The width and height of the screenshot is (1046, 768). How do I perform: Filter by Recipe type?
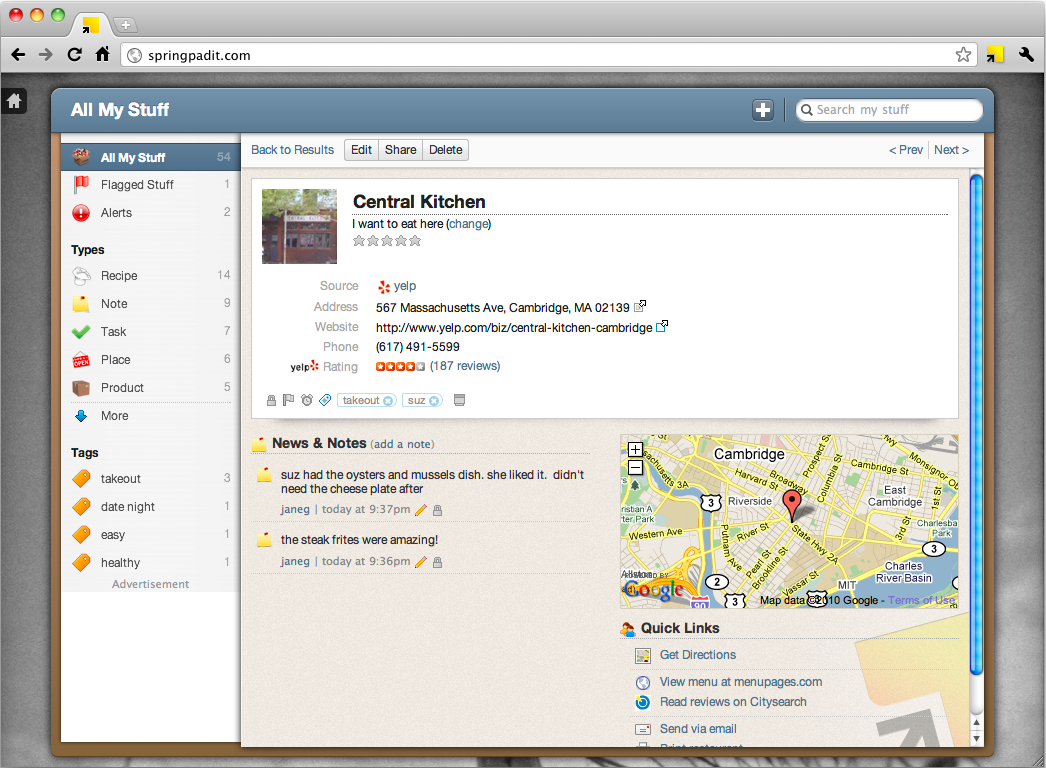[x=151, y=276]
